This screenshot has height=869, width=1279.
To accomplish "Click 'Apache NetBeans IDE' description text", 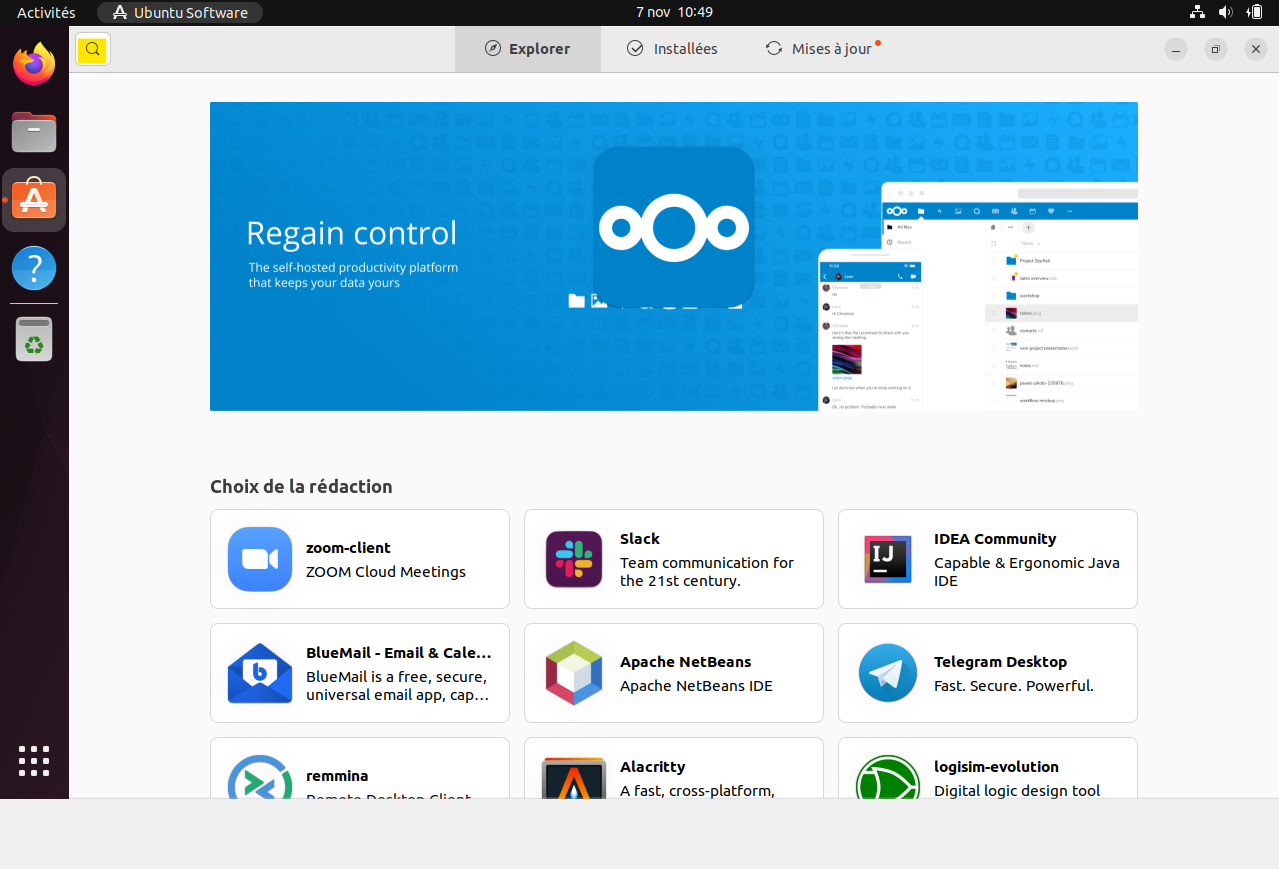I will 696,686.
